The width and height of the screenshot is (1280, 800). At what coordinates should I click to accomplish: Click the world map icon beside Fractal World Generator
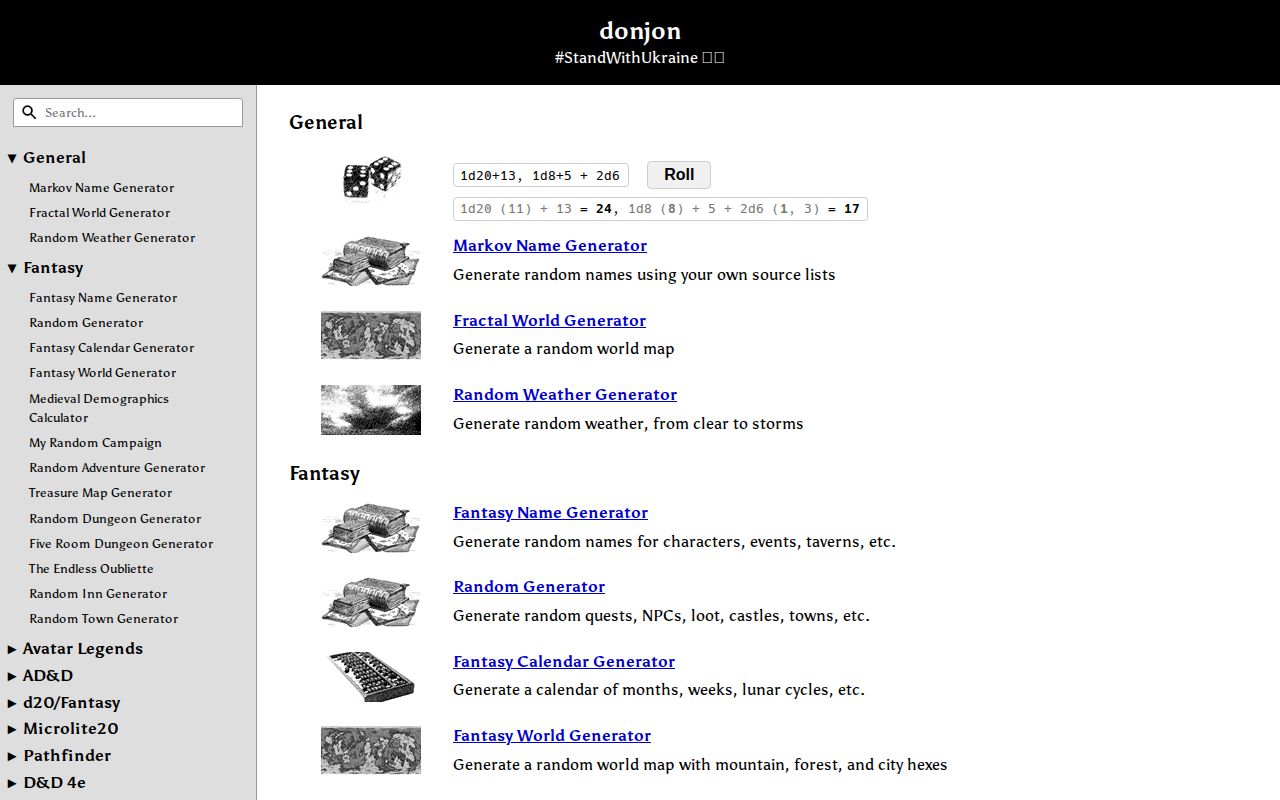(370, 335)
